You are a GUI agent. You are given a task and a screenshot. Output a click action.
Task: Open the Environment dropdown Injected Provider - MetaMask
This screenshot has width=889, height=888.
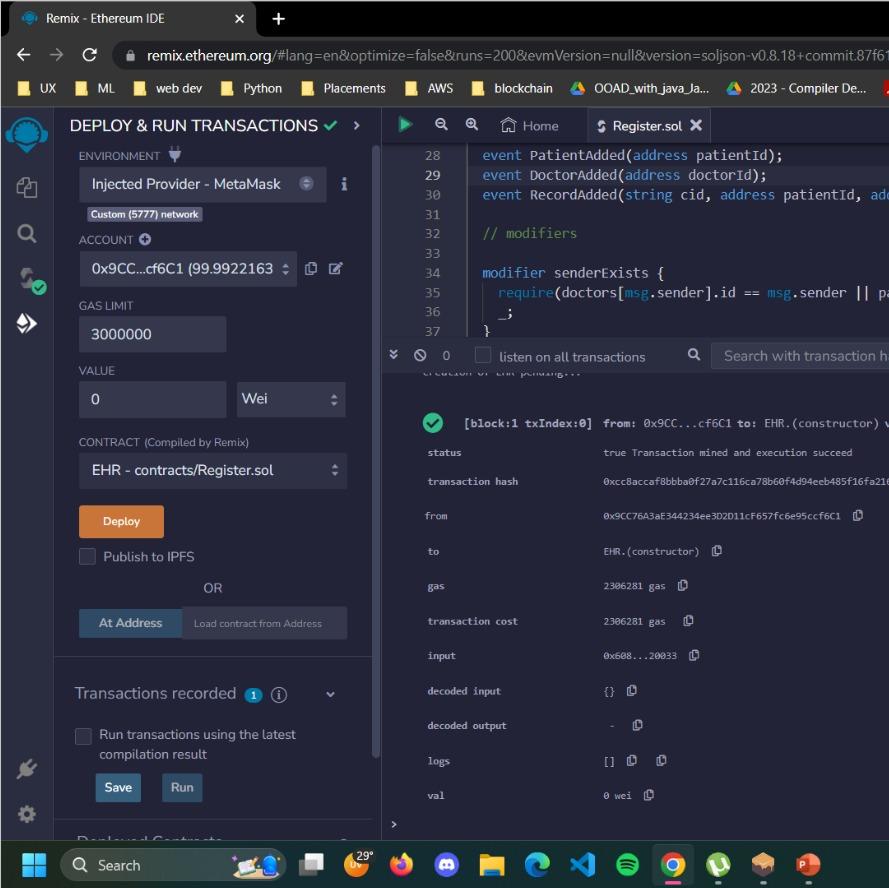[x=202, y=184]
